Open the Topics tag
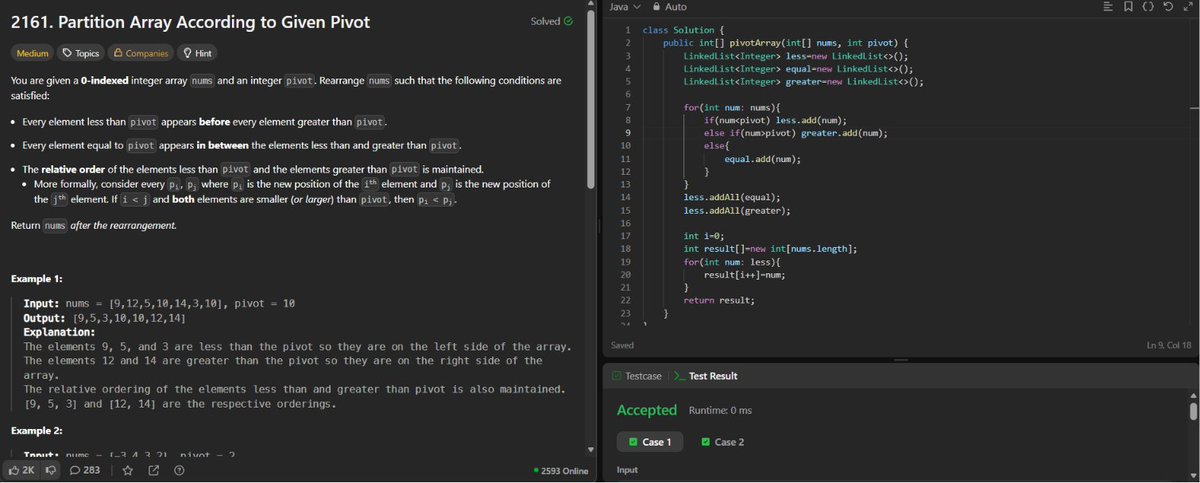The width and height of the screenshot is (1200, 483). click(x=80, y=53)
